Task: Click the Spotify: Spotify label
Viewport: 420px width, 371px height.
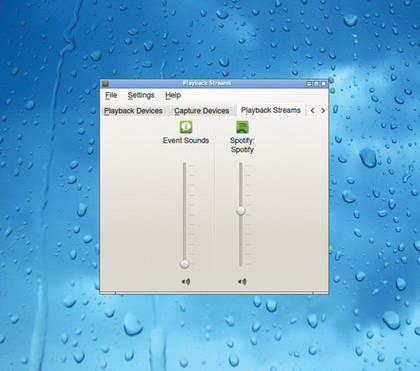Action: 242,145
